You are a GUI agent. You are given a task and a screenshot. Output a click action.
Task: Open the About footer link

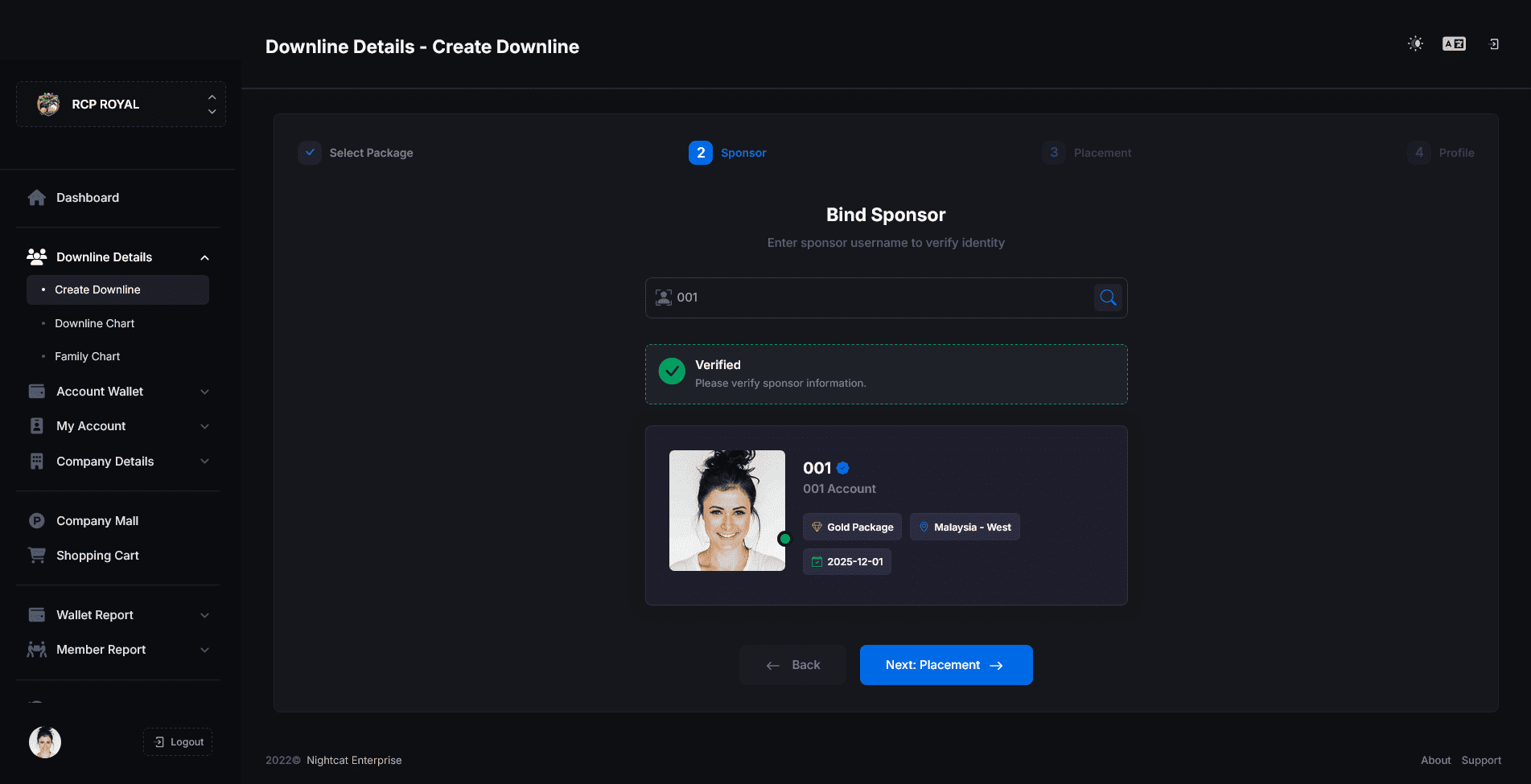pyautogui.click(x=1435, y=761)
